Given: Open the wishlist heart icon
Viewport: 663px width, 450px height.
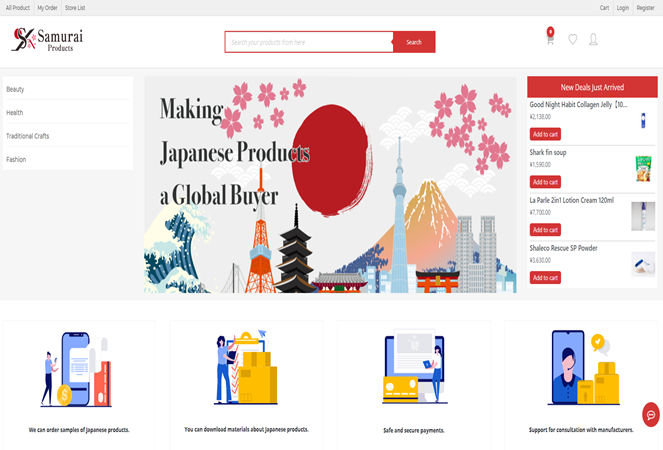Looking at the screenshot, I should coord(572,40).
